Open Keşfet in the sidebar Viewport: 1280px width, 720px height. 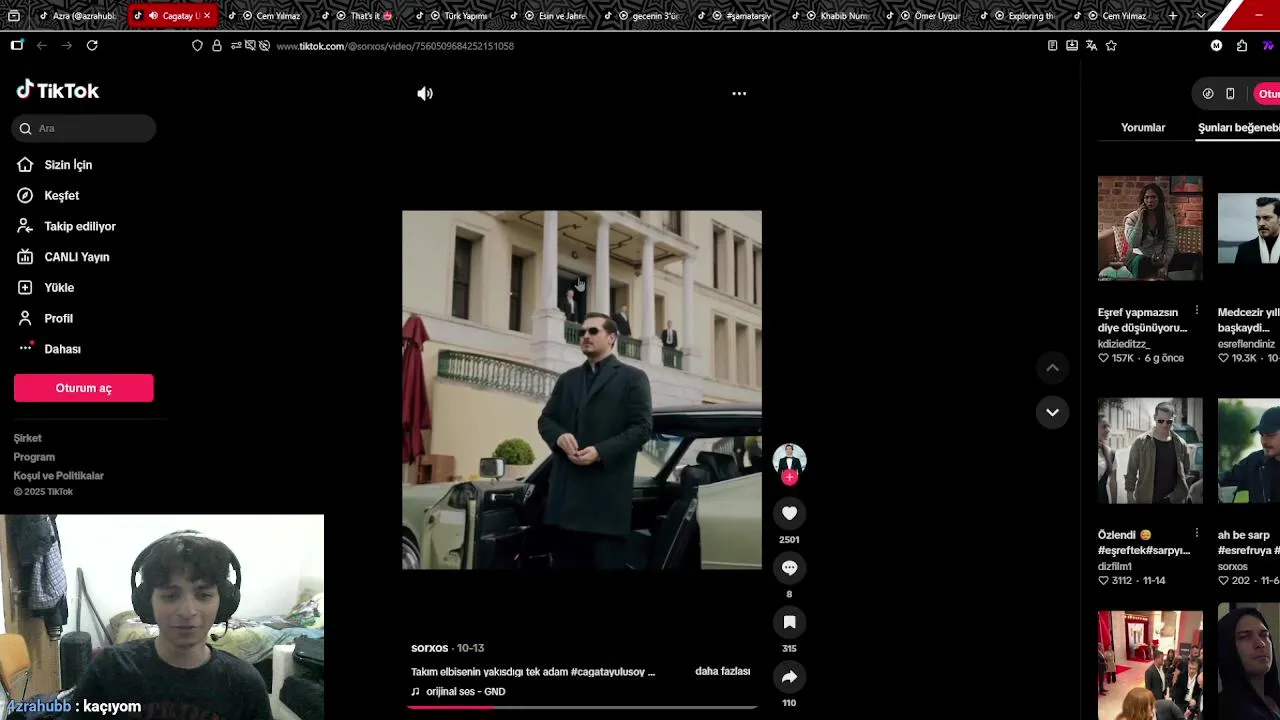click(x=61, y=196)
